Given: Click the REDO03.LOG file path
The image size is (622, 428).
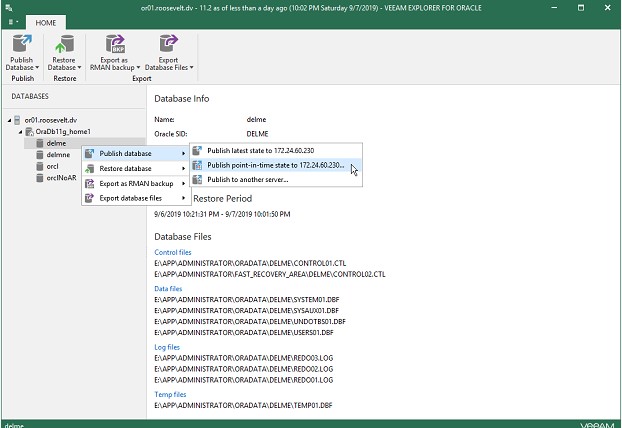Looking at the screenshot, I should click(x=244, y=358).
